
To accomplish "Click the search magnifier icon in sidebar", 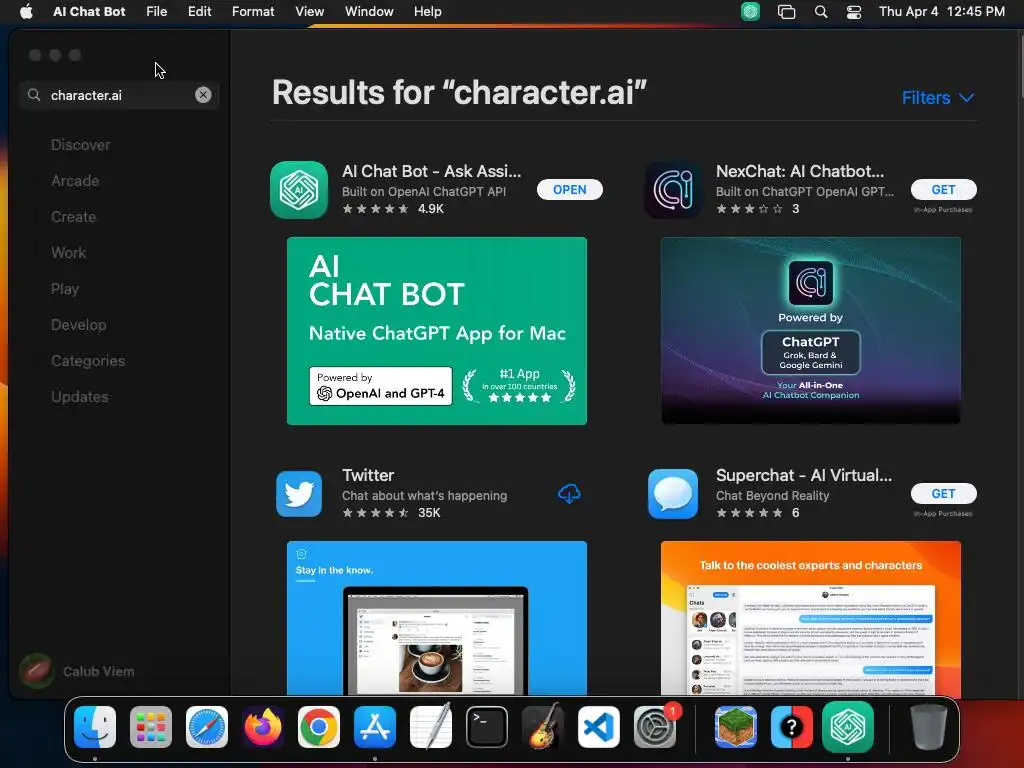I will click(x=34, y=95).
